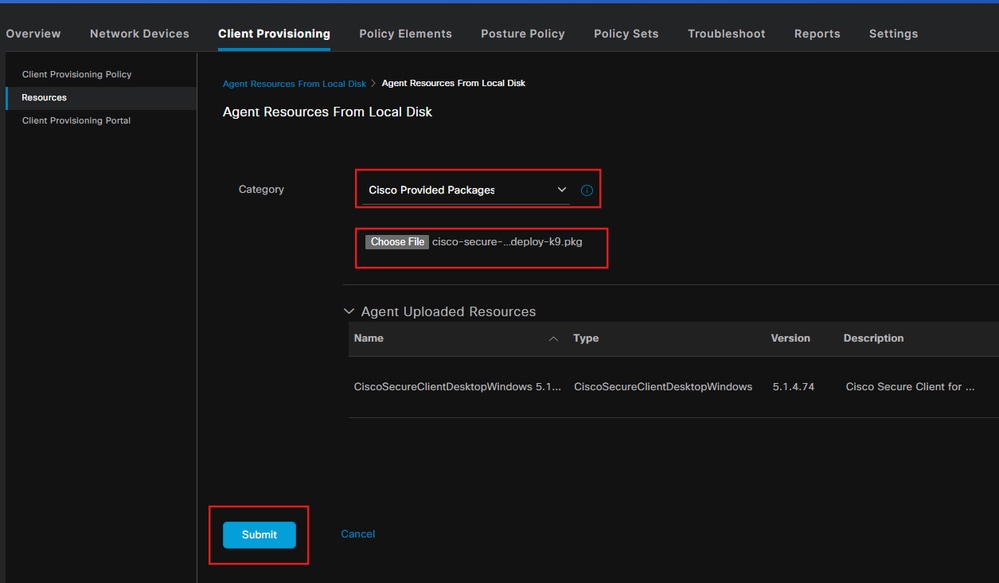Image resolution: width=999 pixels, height=583 pixels.
Task: Open the Overview tab
Action: click(33, 34)
